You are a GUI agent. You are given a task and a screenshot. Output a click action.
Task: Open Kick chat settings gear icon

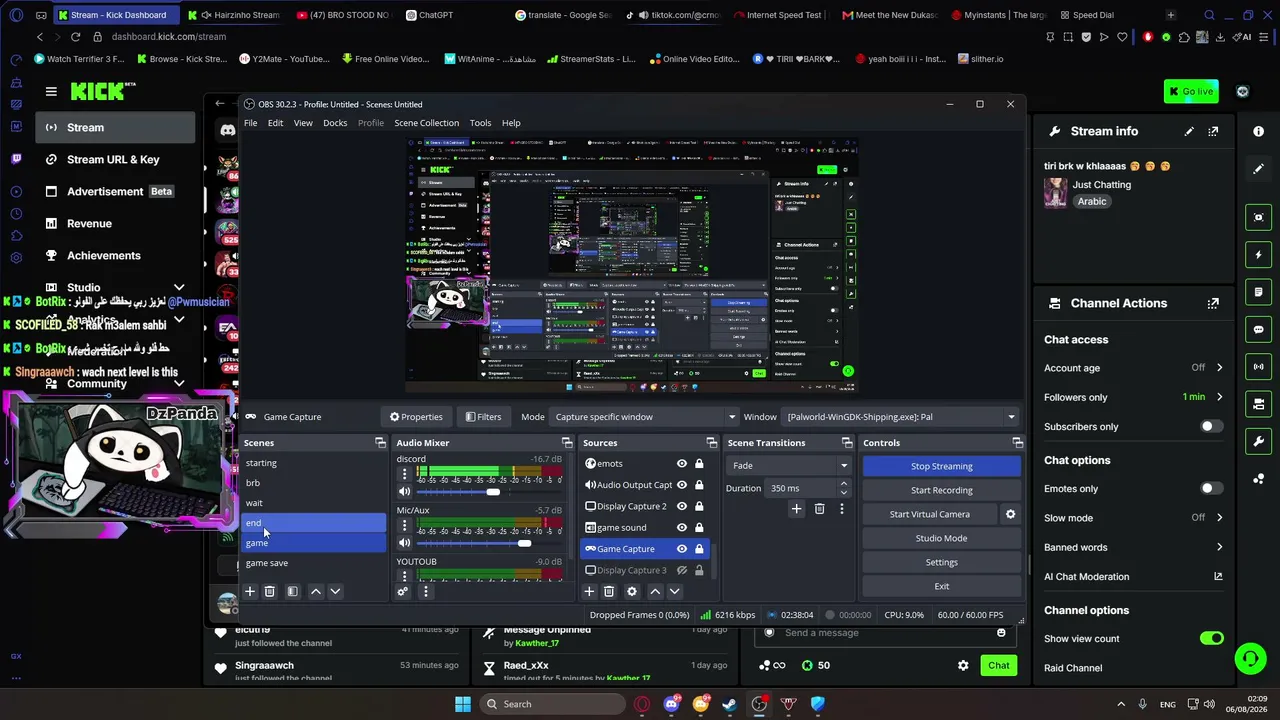tap(963, 665)
